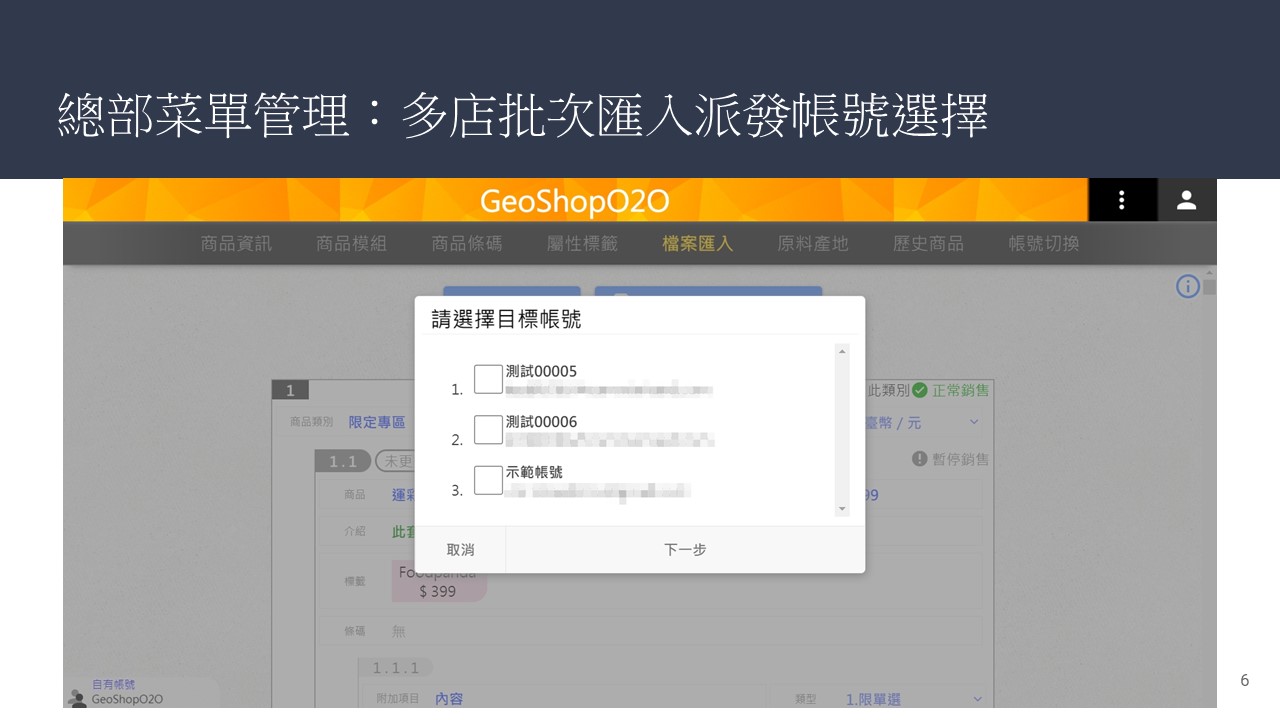
Task: Open the 檔案匯入 tab
Action: pos(697,243)
